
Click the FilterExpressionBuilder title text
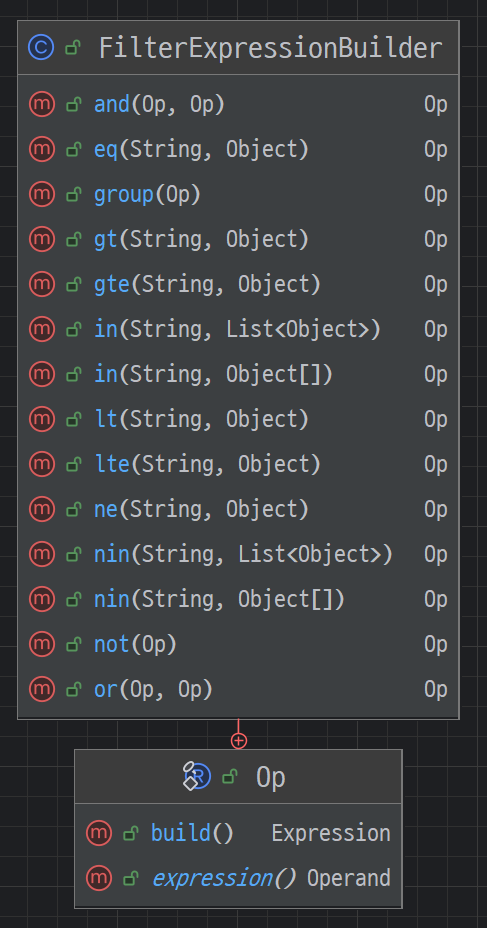tap(270, 47)
